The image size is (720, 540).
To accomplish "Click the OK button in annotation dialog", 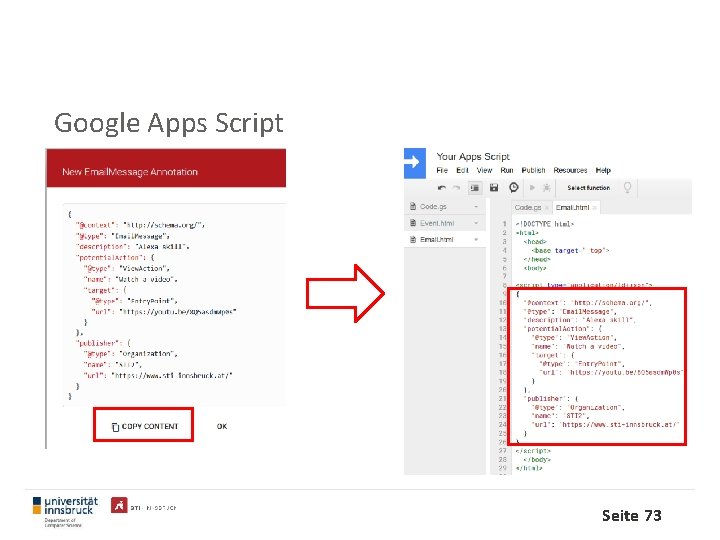I will [x=222, y=427].
